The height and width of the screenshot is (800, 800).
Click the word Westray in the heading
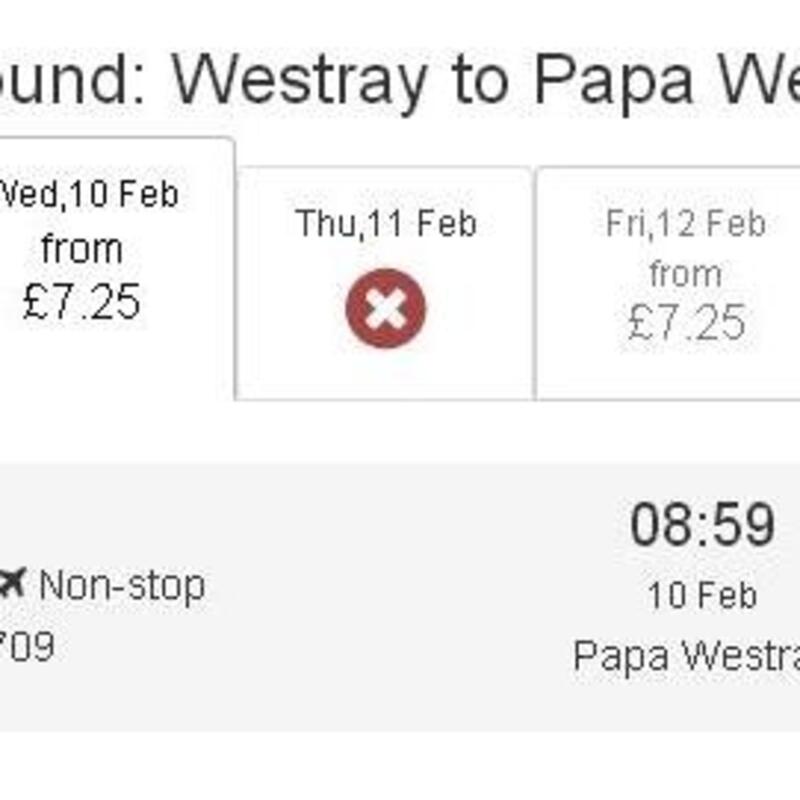(299, 82)
